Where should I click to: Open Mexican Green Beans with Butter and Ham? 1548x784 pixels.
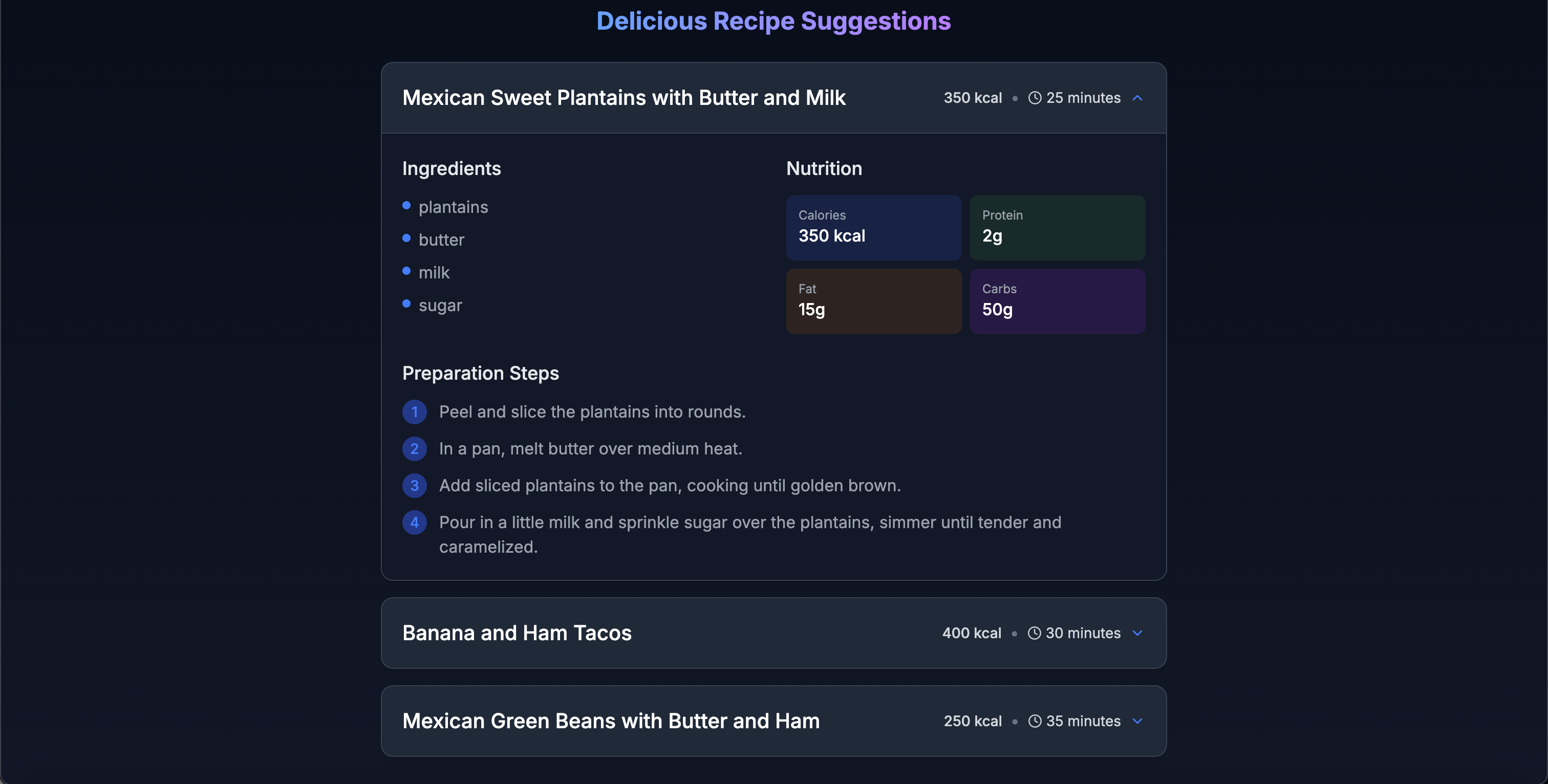pos(611,721)
